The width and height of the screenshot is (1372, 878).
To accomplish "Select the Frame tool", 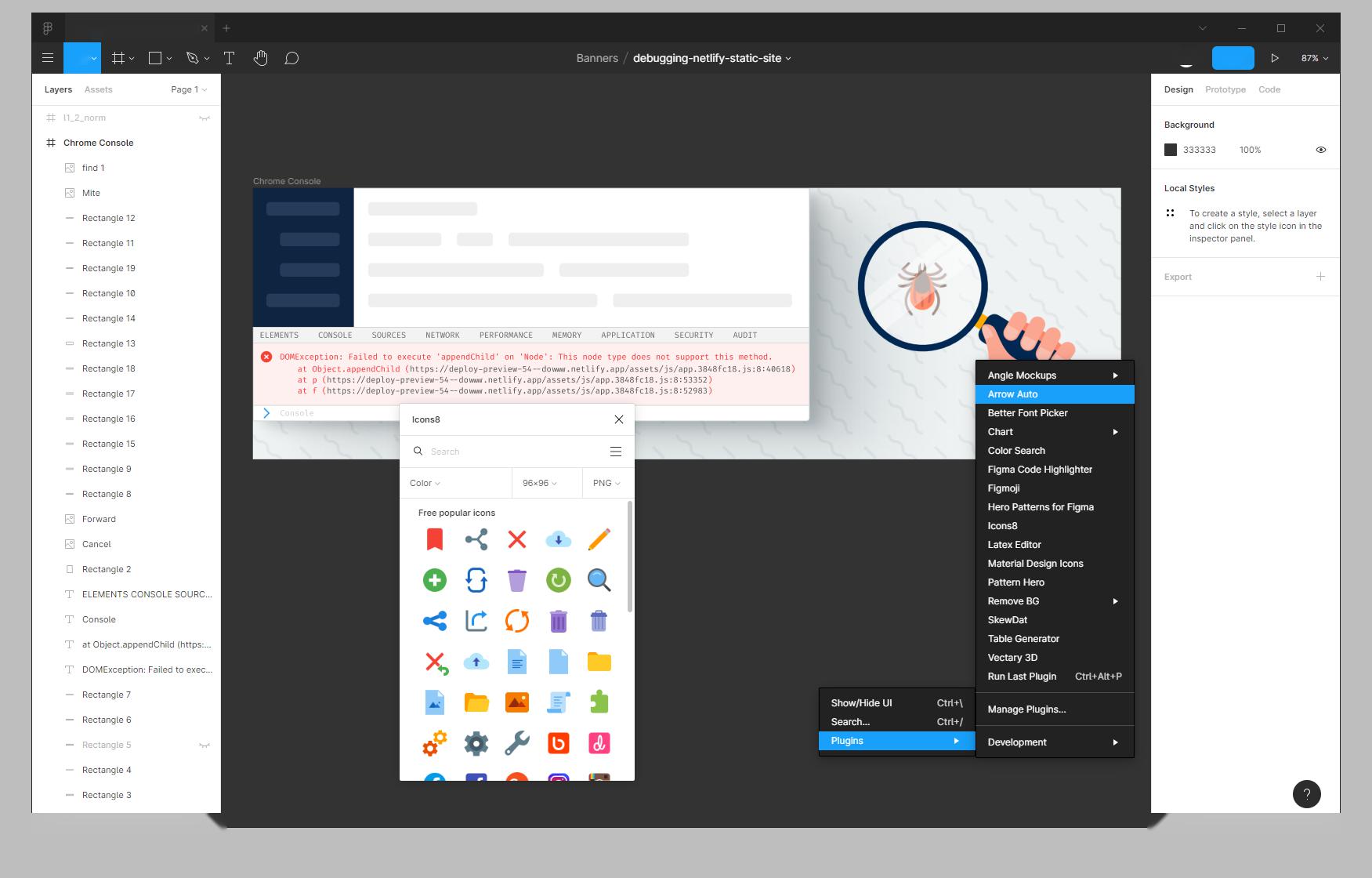I will tap(118, 58).
